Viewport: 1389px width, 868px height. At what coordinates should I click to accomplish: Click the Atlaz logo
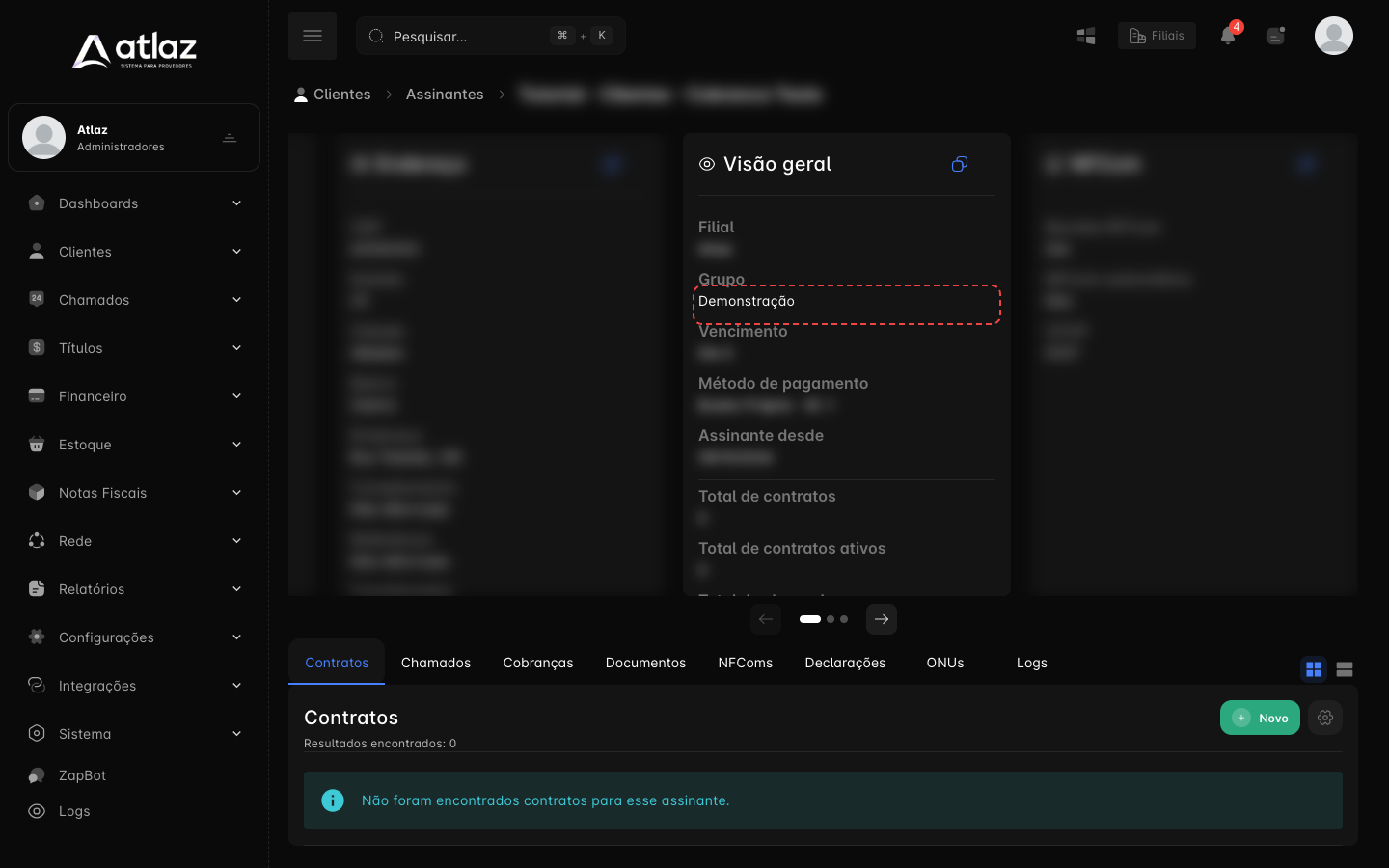pos(134,51)
